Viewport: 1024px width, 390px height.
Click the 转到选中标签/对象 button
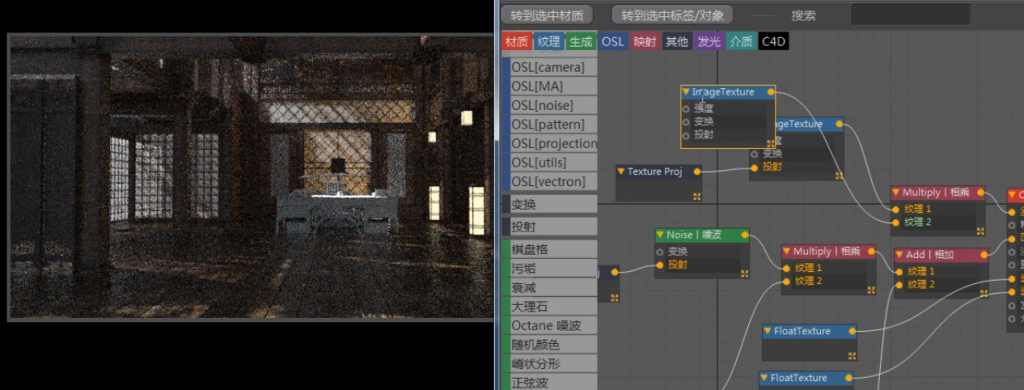[672, 15]
